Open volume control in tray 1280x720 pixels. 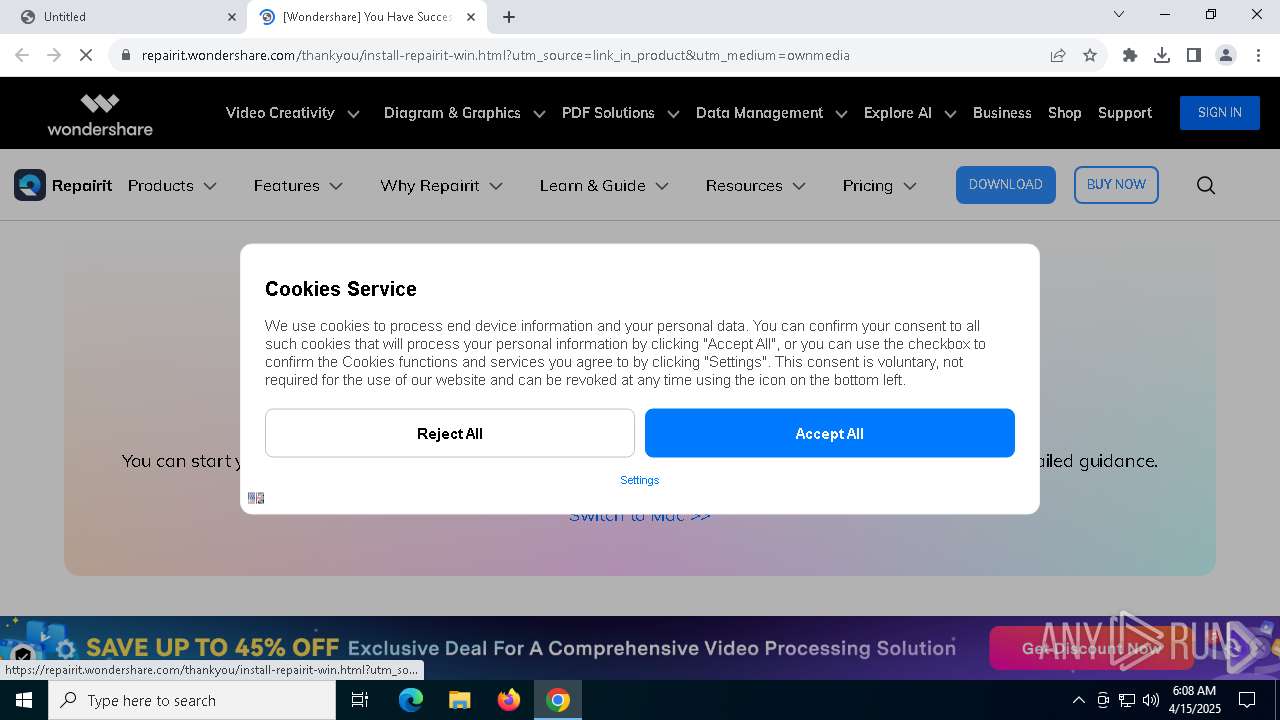[x=1151, y=700]
